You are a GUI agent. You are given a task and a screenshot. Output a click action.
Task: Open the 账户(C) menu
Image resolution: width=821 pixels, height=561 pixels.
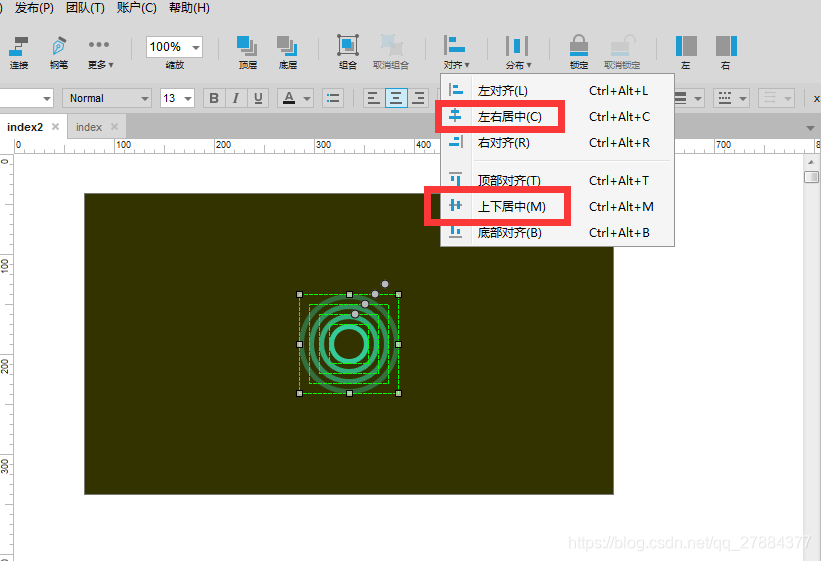(x=137, y=8)
